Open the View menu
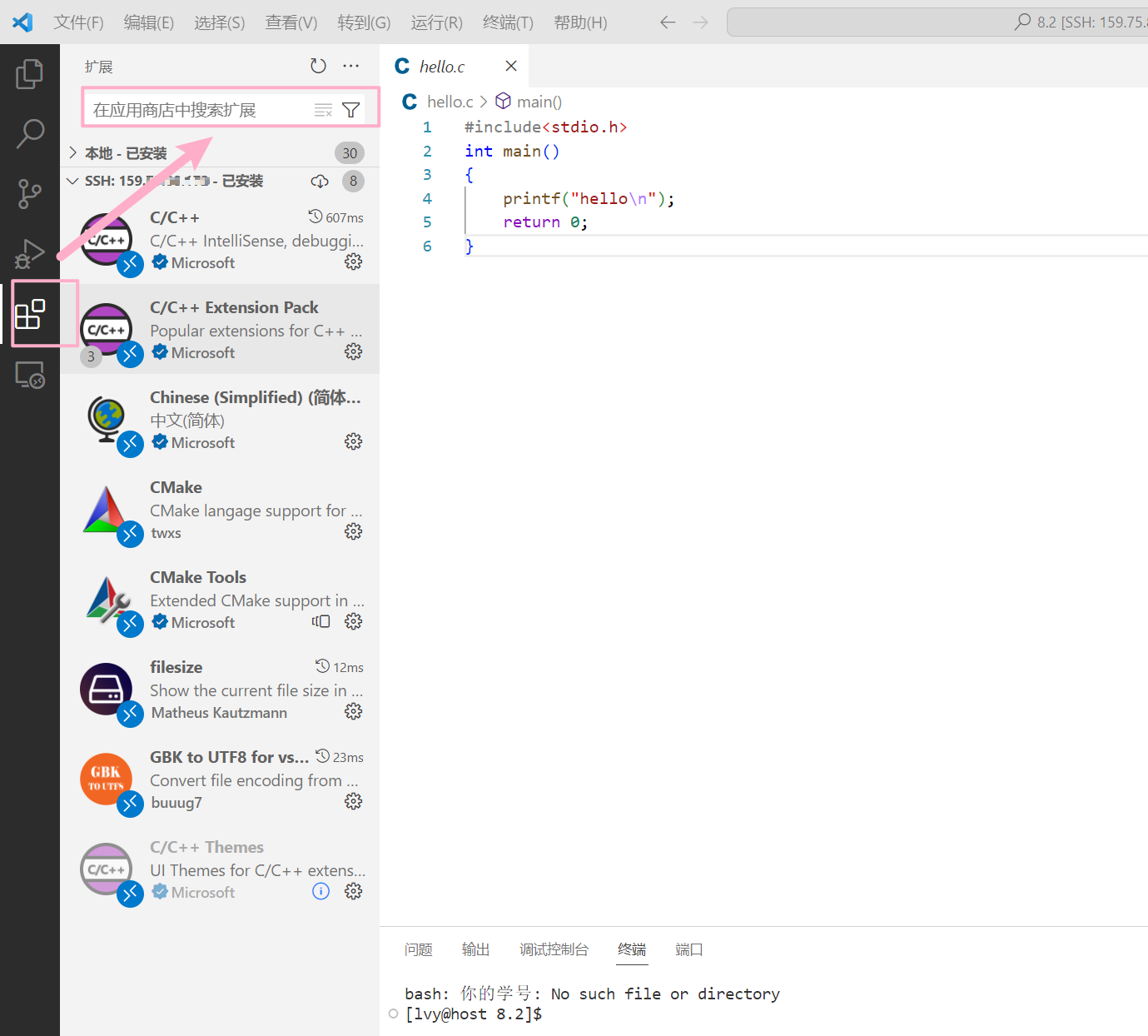1148x1036 pixels. (x=291, y=22)
